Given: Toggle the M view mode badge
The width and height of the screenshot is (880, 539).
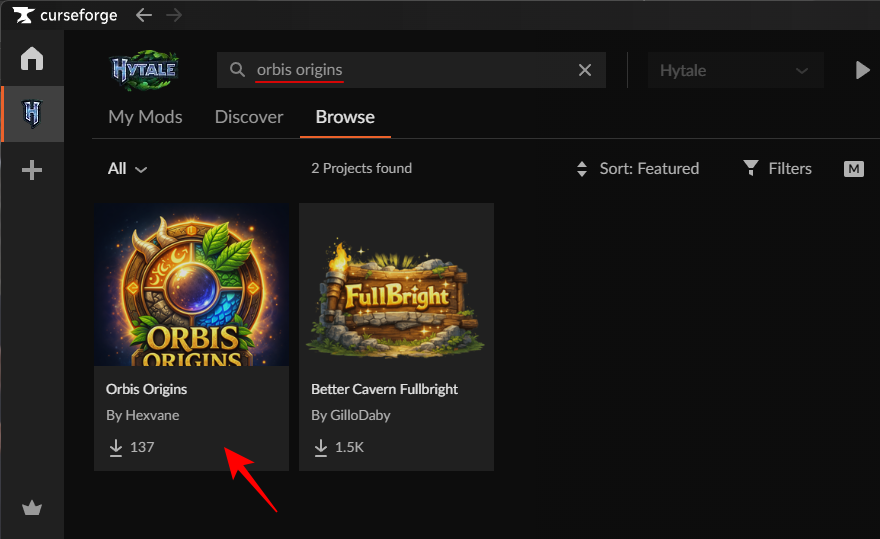Looking at the screenshot, I should (x=854, y=169).
